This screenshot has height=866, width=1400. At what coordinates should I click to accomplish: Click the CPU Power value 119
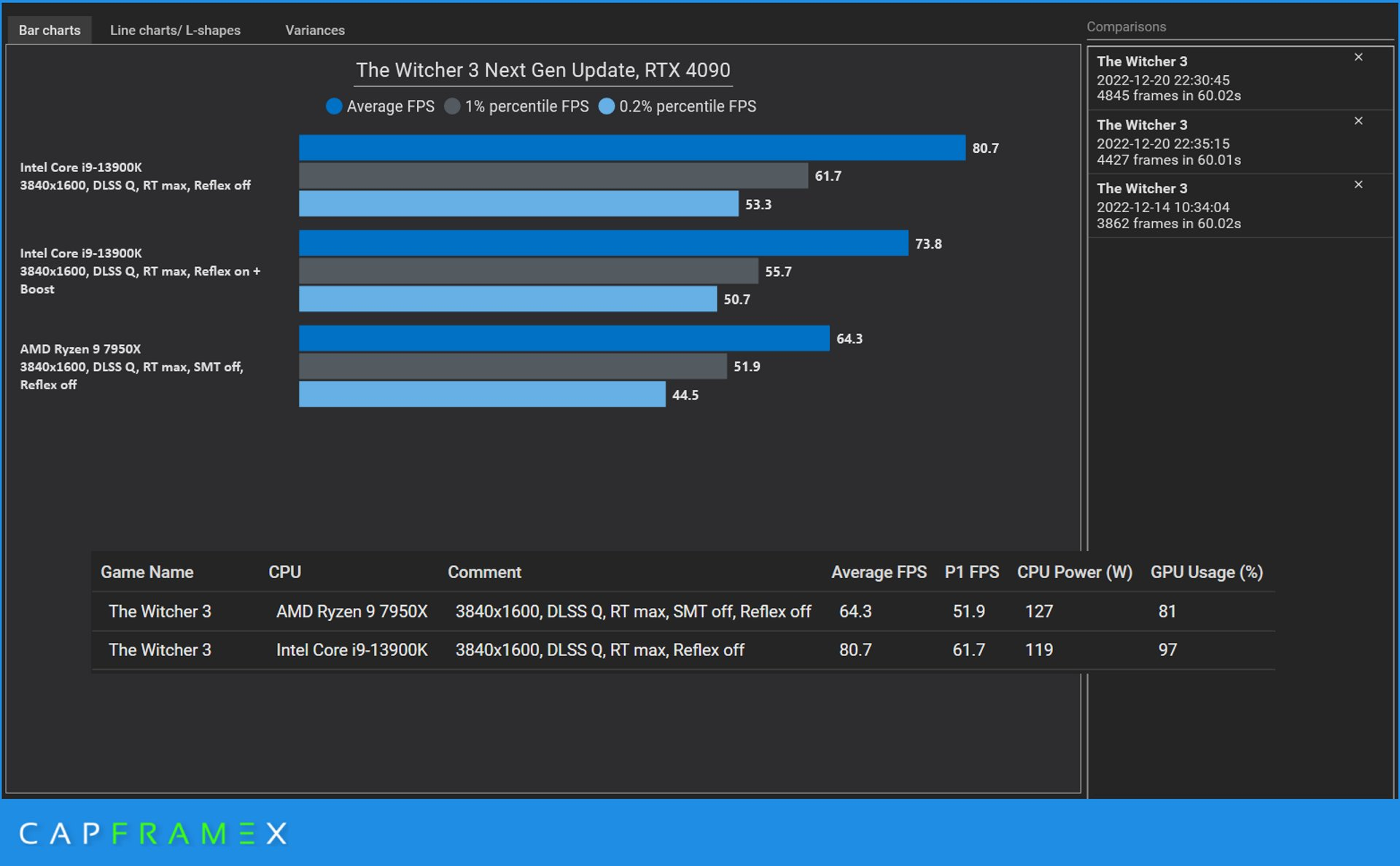pos(1039,649)
